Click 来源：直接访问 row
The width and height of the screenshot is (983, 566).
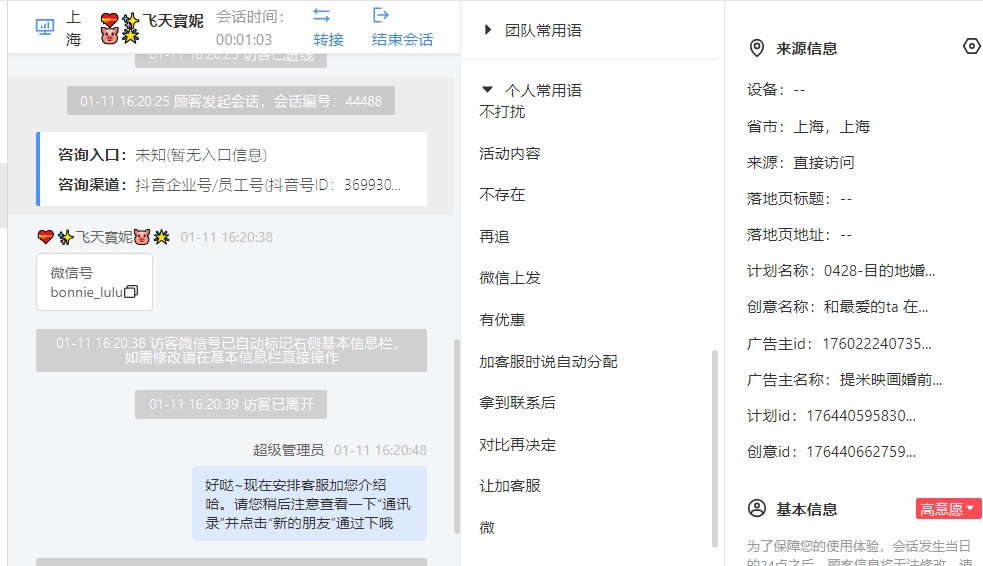click(801, 163)
